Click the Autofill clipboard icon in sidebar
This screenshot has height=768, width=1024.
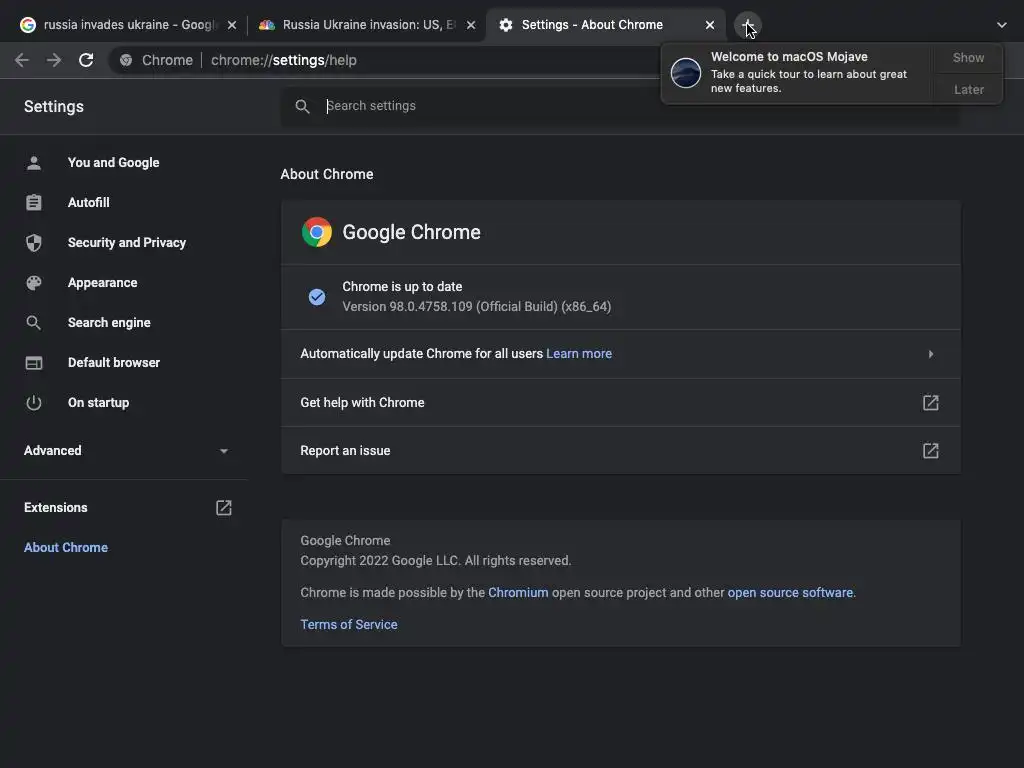click(34, 203)
